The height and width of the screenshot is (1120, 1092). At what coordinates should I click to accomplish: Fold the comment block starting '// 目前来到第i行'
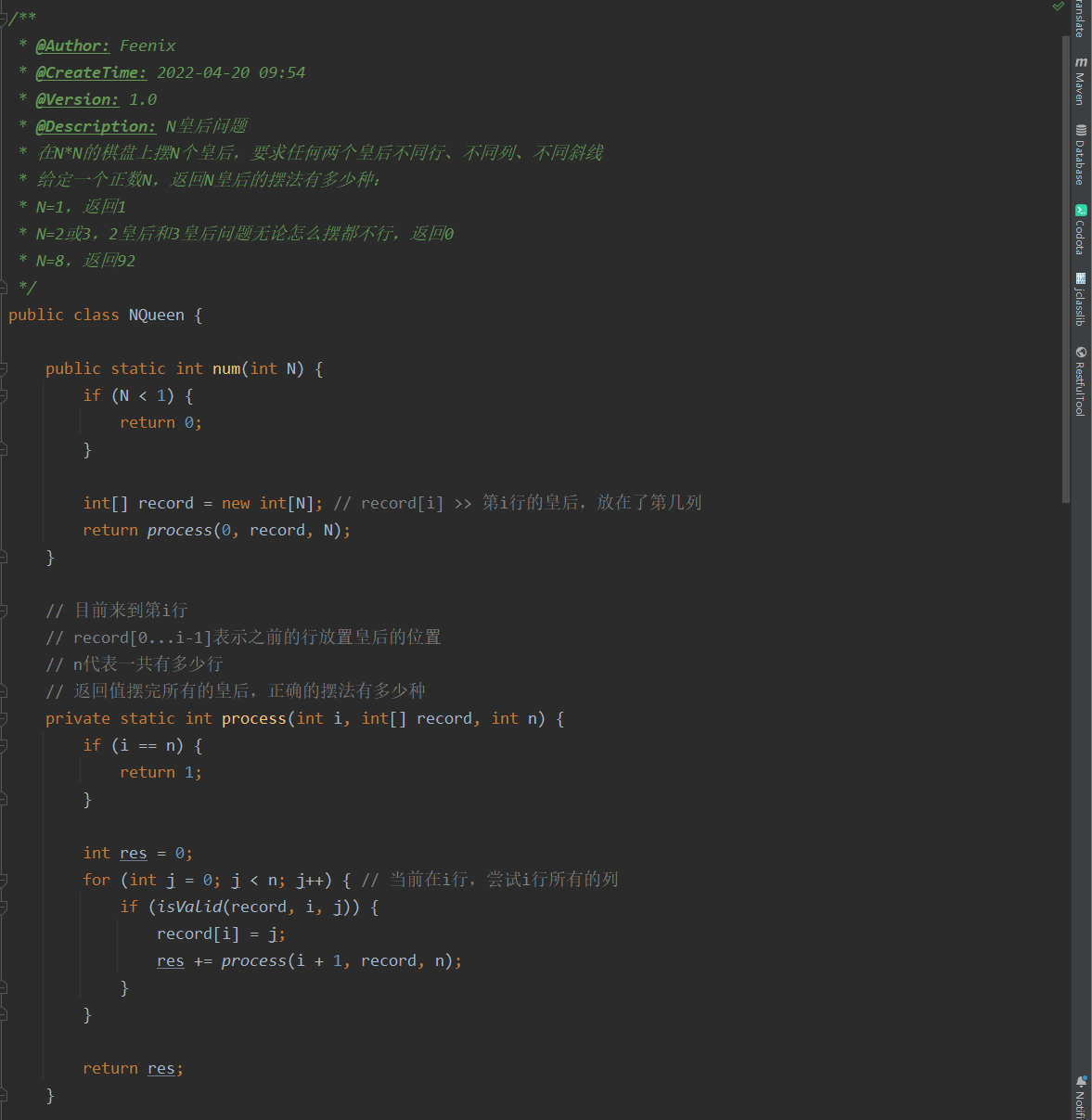[4, 611]
